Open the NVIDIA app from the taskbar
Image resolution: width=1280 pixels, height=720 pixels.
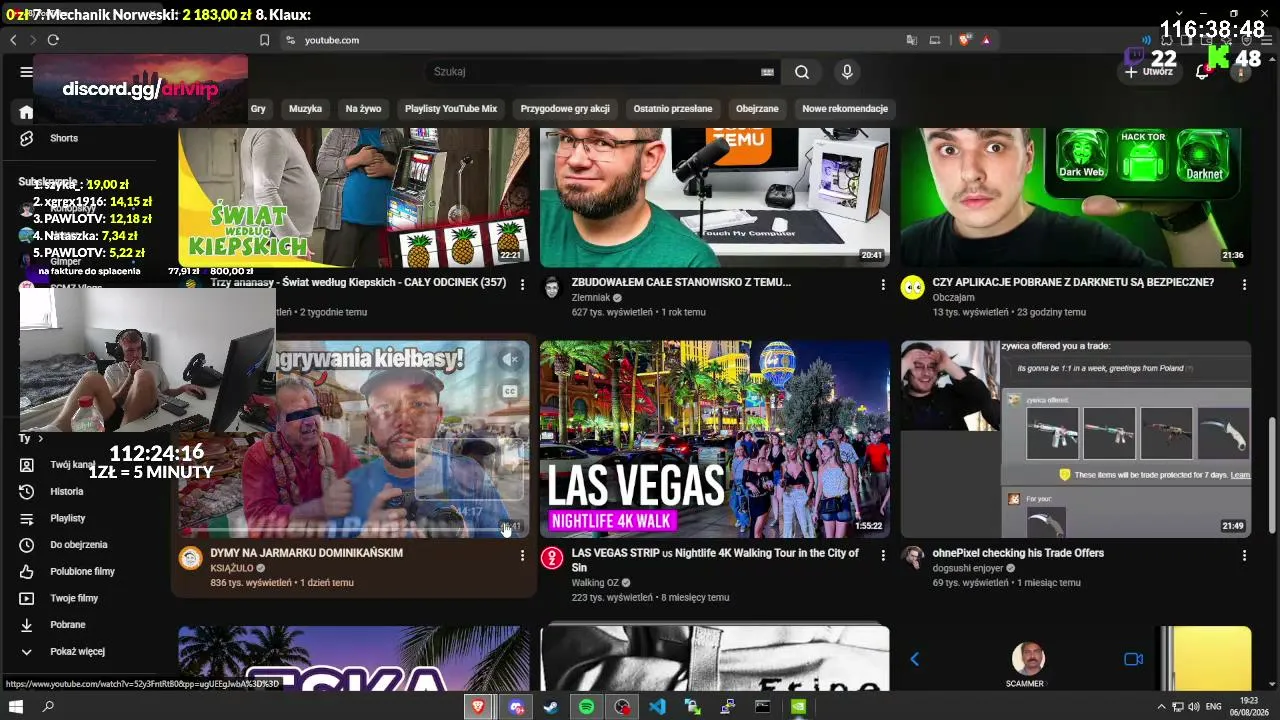point(798,707)
